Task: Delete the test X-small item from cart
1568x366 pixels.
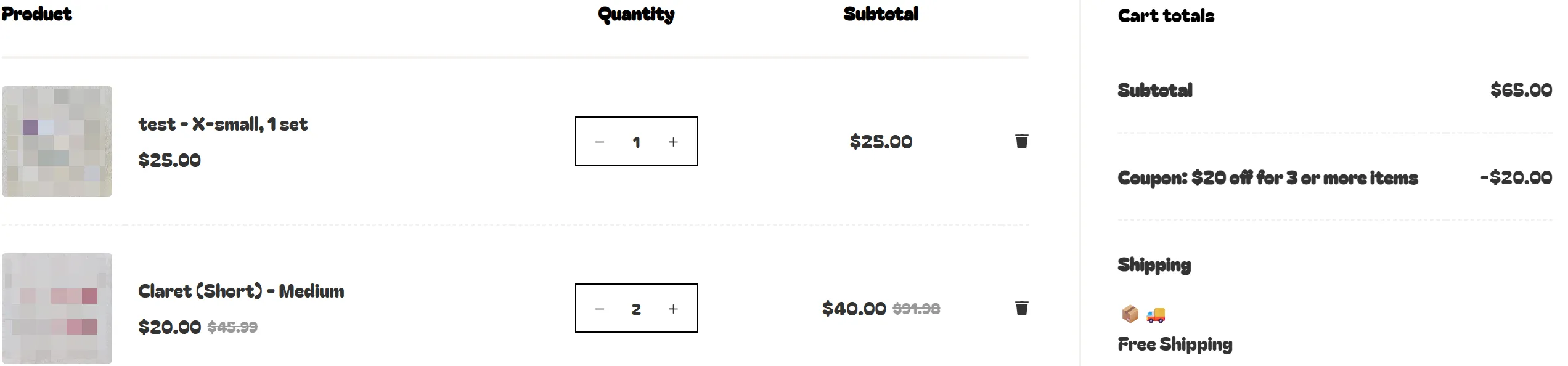Action: point(1021,141)
